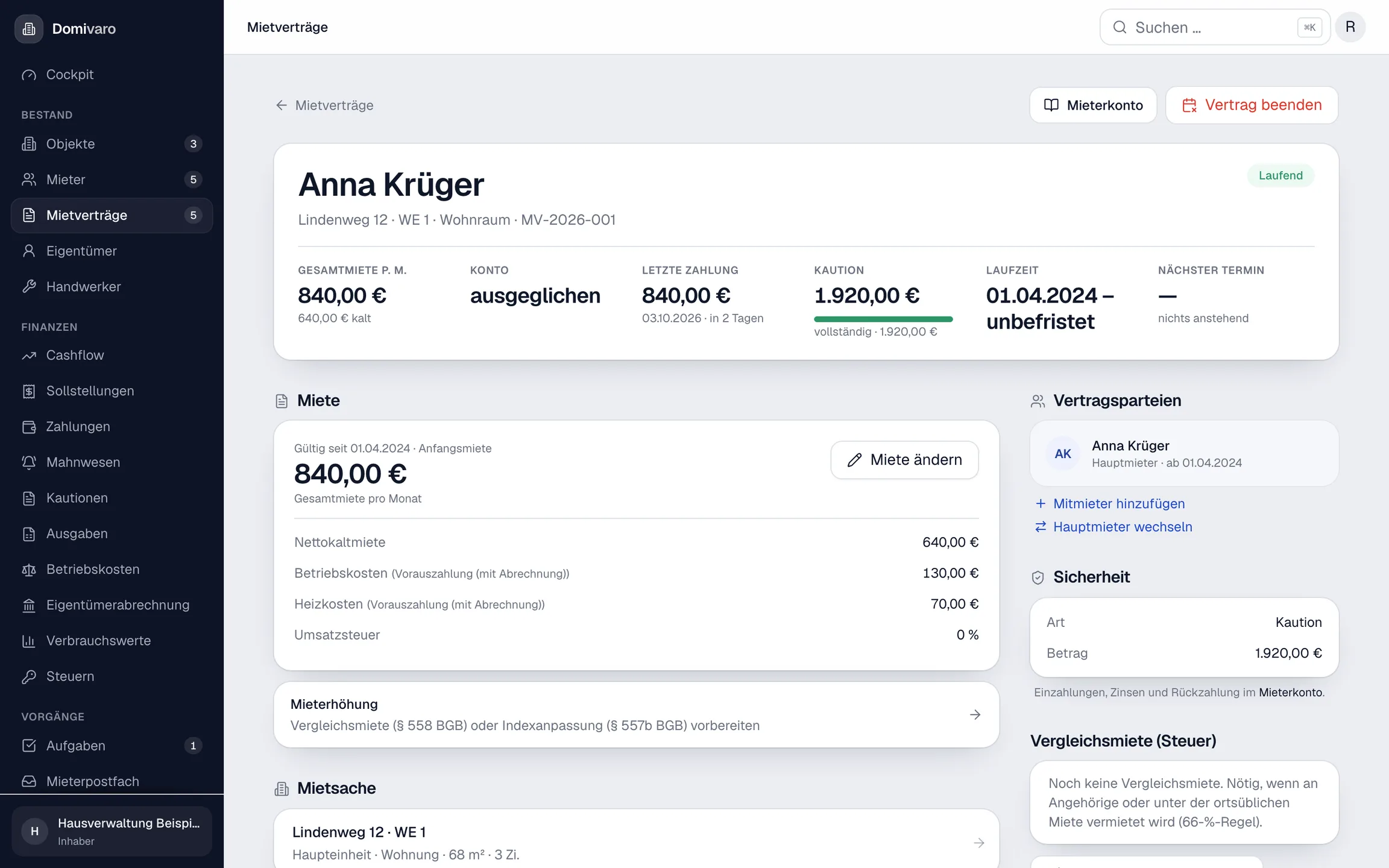Click Hauptmieter wechseln link

1113,527
